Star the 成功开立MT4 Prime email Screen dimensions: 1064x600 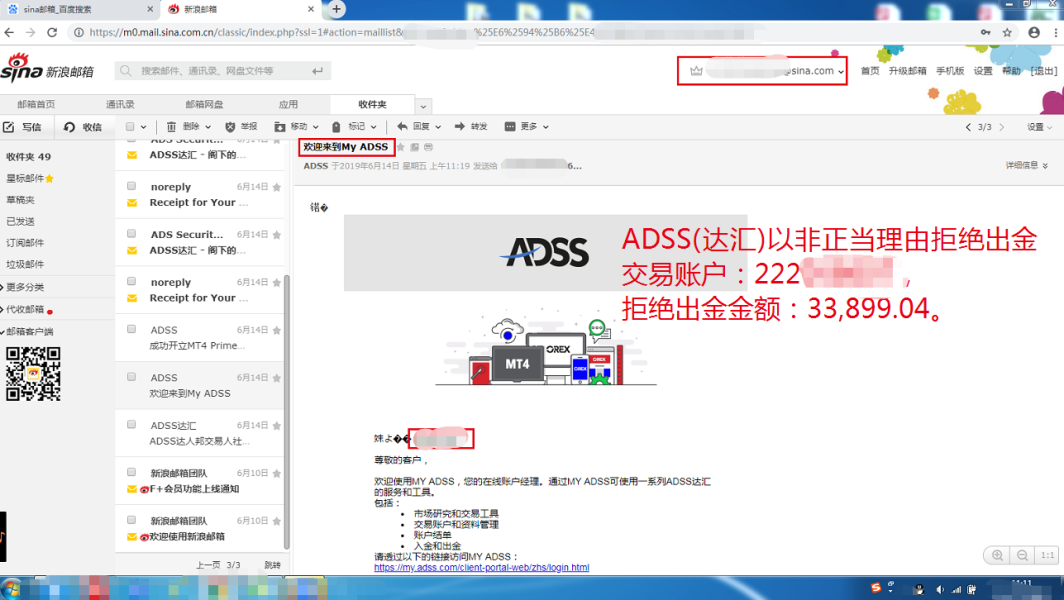[x=277, y=330]
